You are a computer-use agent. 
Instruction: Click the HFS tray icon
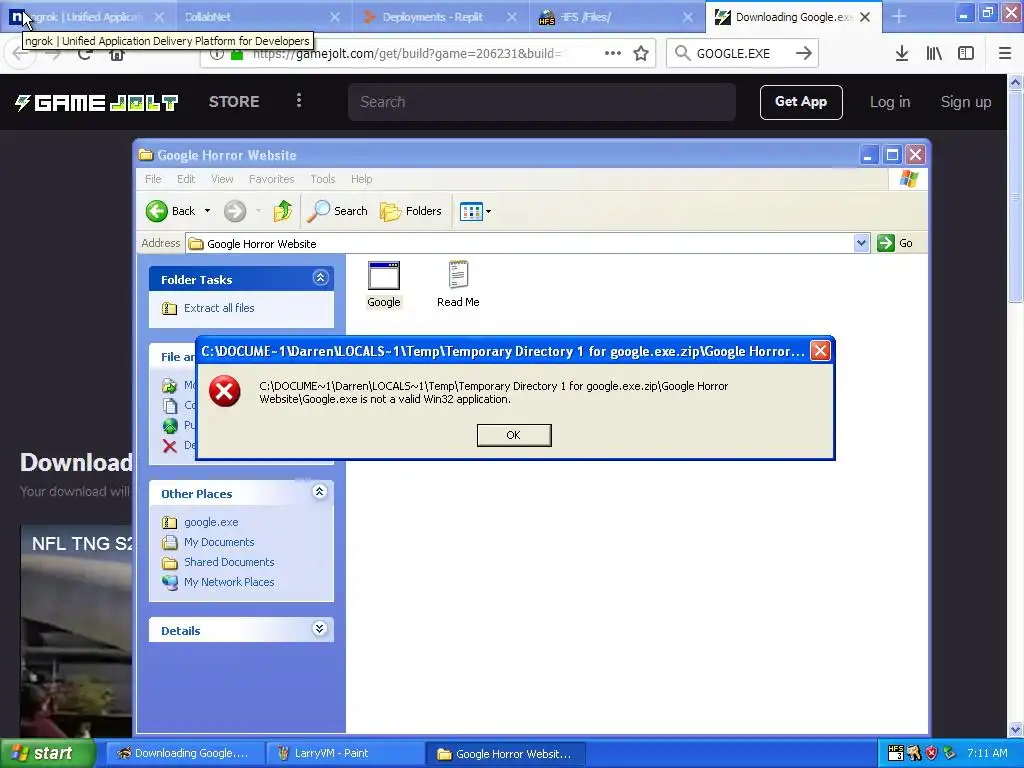tap(896, 753)
